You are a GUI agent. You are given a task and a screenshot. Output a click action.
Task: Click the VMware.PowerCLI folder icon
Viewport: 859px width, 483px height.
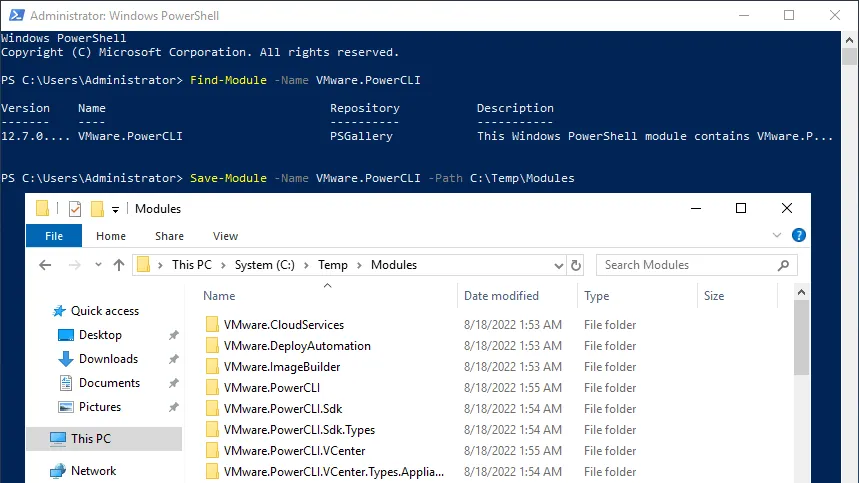(212, 388)
